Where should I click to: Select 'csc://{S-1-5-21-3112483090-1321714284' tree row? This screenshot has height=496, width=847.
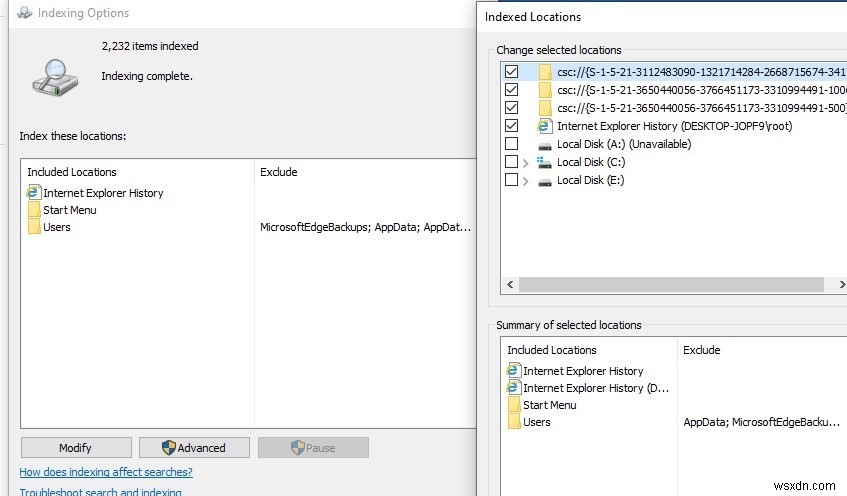702,72
